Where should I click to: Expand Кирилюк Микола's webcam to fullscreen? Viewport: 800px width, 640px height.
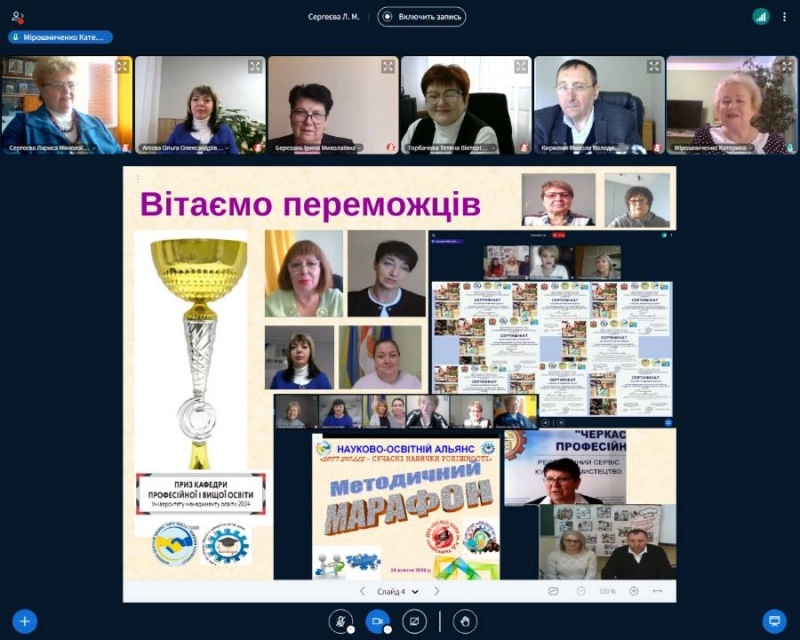(654, 66)
